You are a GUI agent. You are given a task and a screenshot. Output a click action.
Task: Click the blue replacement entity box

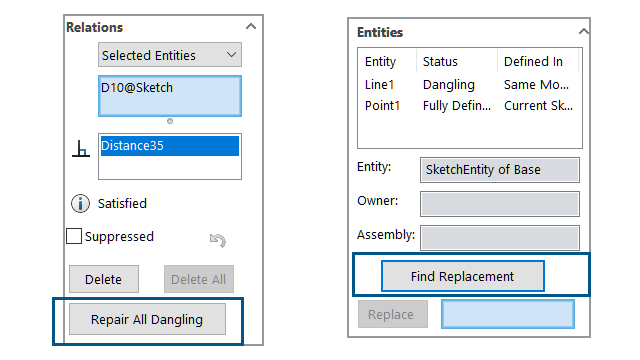pyautogui.click(x=508, y=314)
